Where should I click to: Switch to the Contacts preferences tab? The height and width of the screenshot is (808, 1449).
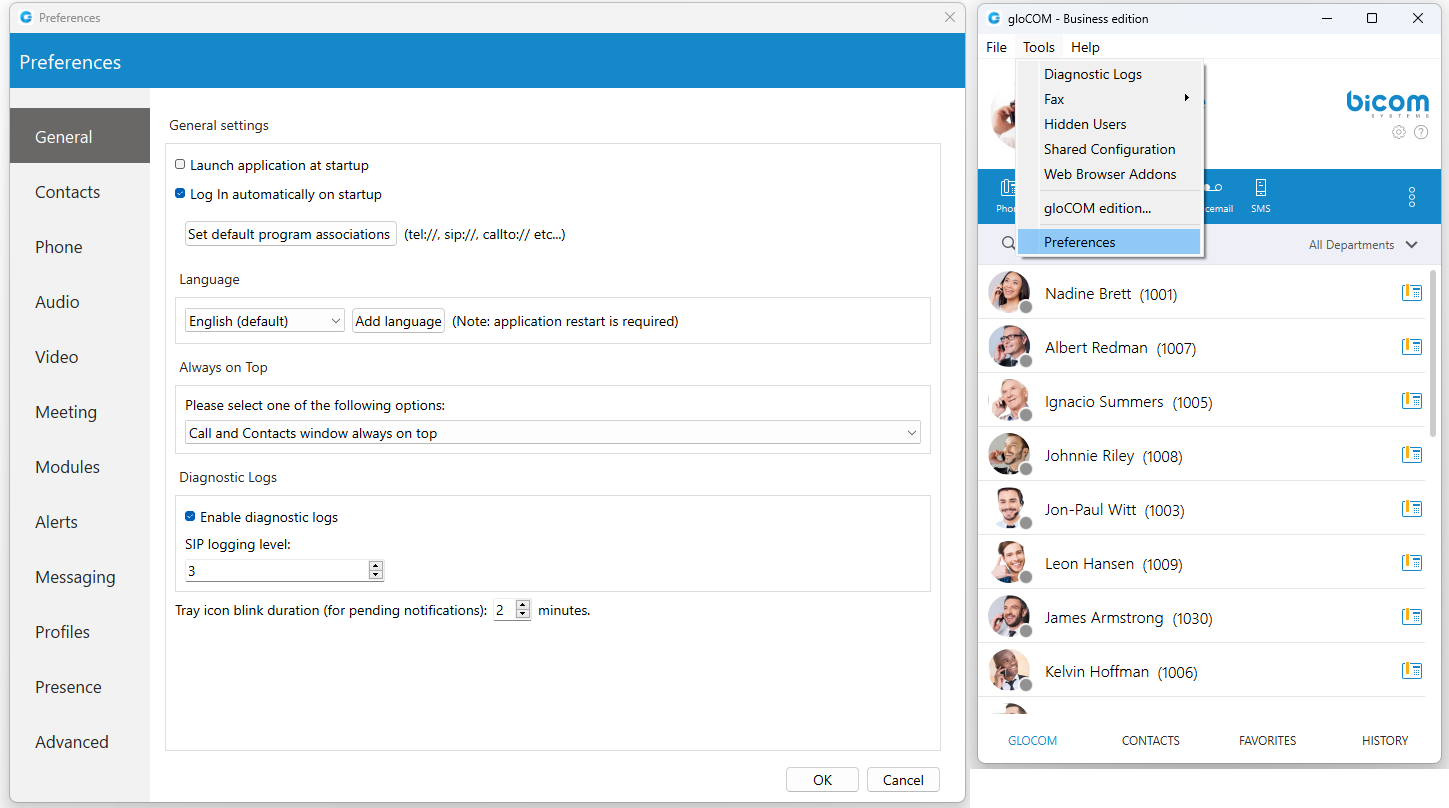(x=80, y=192)
